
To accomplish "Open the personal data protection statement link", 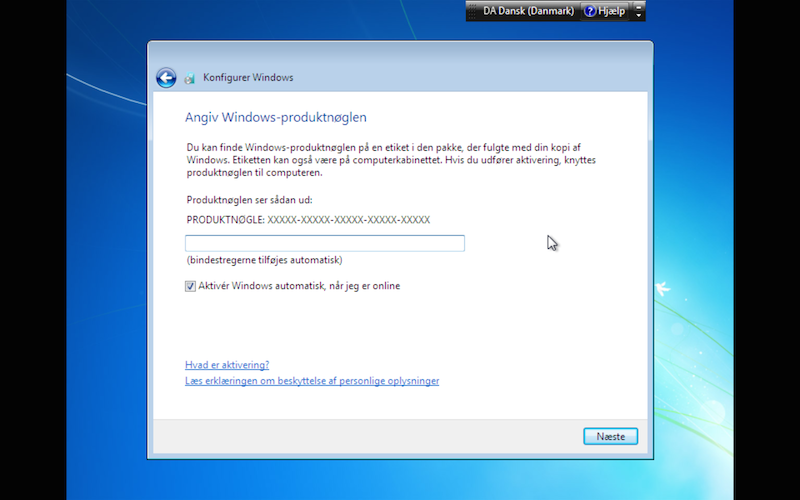I will [x=312, y=381].
